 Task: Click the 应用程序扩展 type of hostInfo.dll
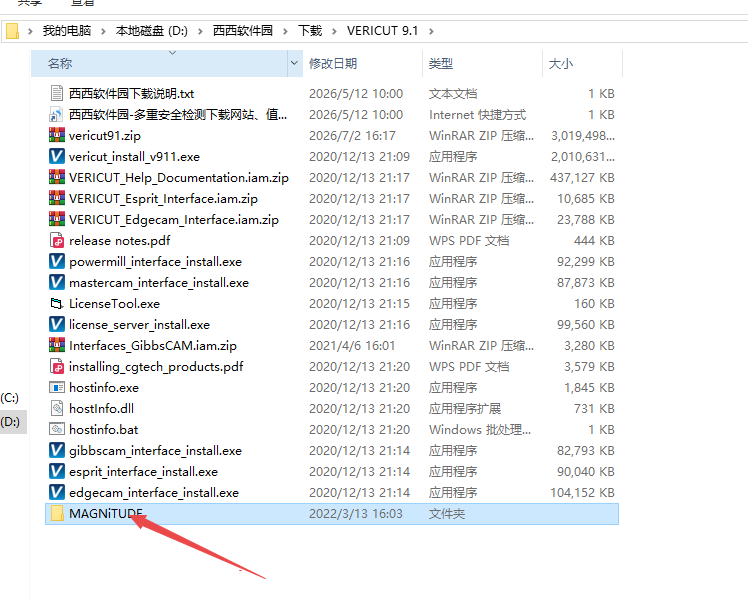(x=465, y=409)
